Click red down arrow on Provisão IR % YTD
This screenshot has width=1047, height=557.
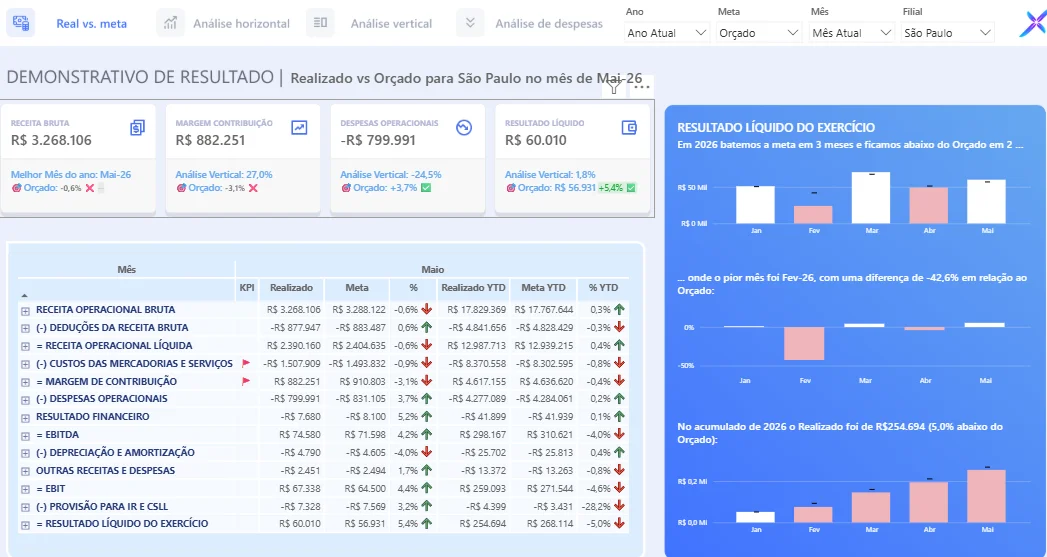point(619,506)
